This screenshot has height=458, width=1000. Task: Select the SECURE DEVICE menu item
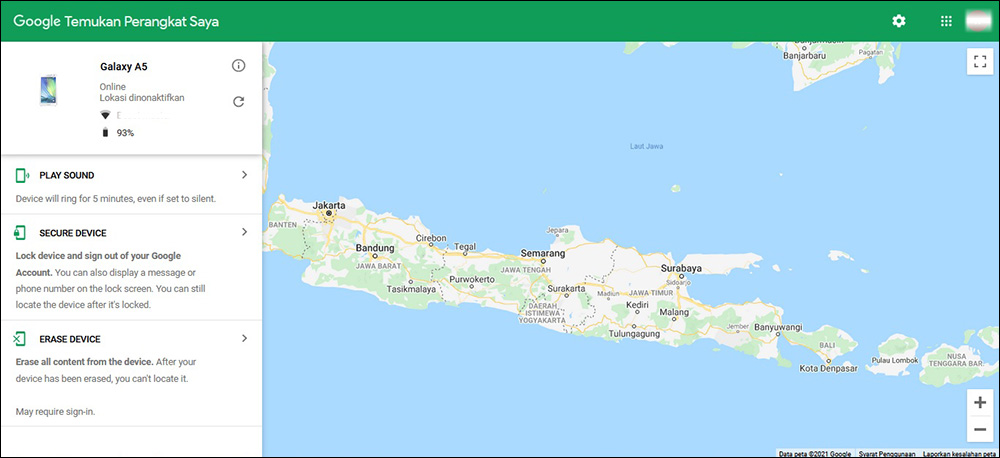[73, 233]
